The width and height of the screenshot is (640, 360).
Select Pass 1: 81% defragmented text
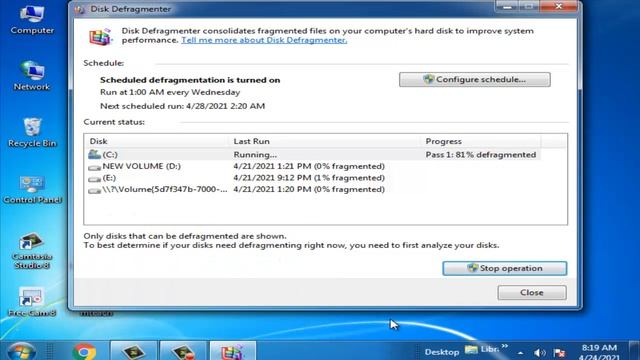(481, 155)
